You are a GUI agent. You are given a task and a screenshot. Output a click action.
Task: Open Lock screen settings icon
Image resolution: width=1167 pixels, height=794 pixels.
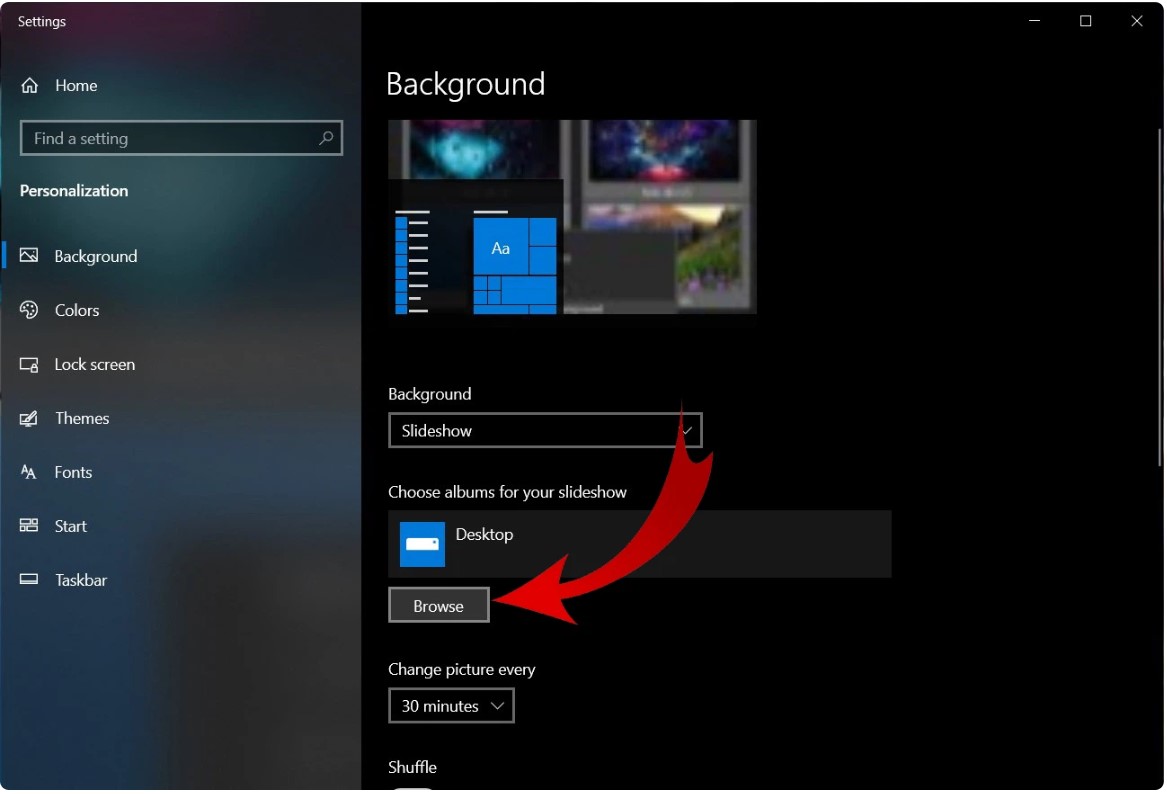tap(29, 364)
